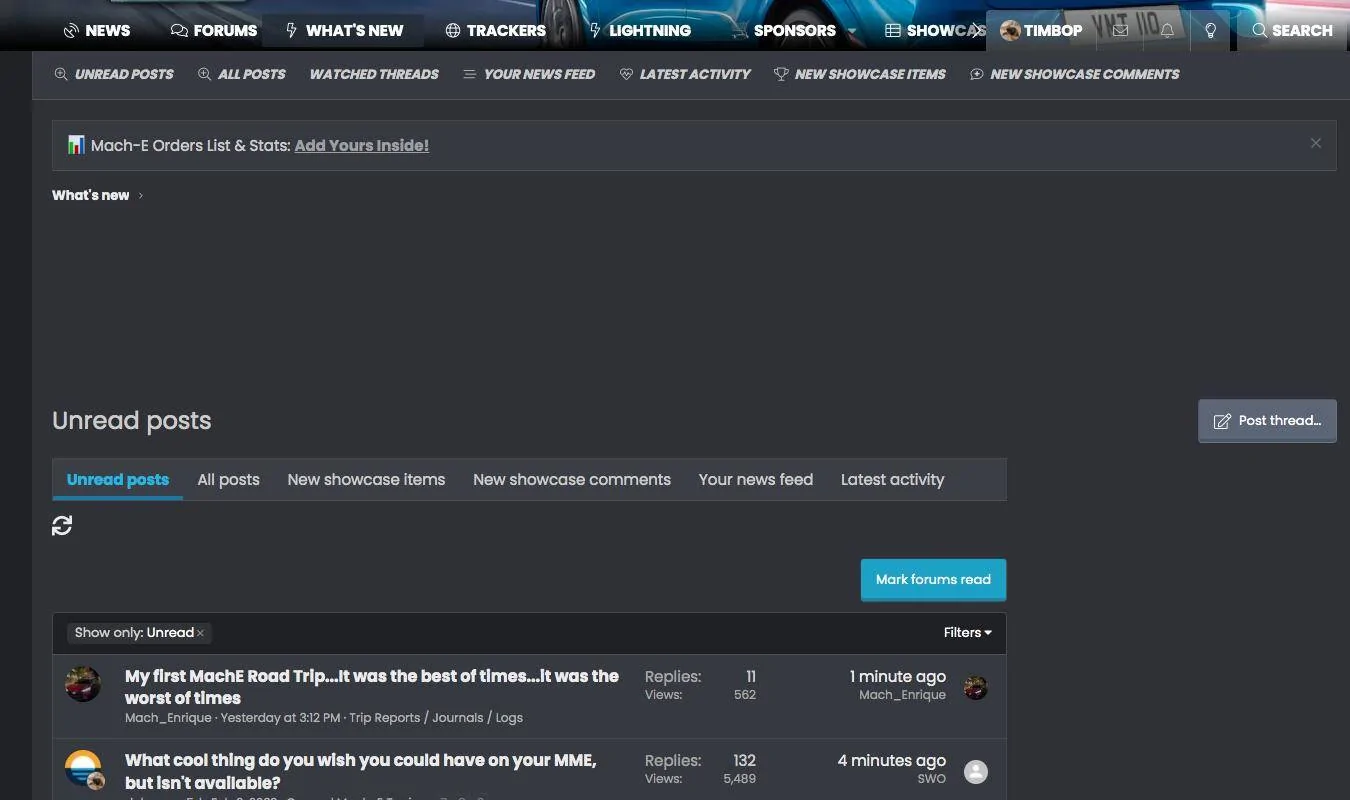
Task: Open Trip Reports / Journals / Logs forum link
Action: [436, 717]
